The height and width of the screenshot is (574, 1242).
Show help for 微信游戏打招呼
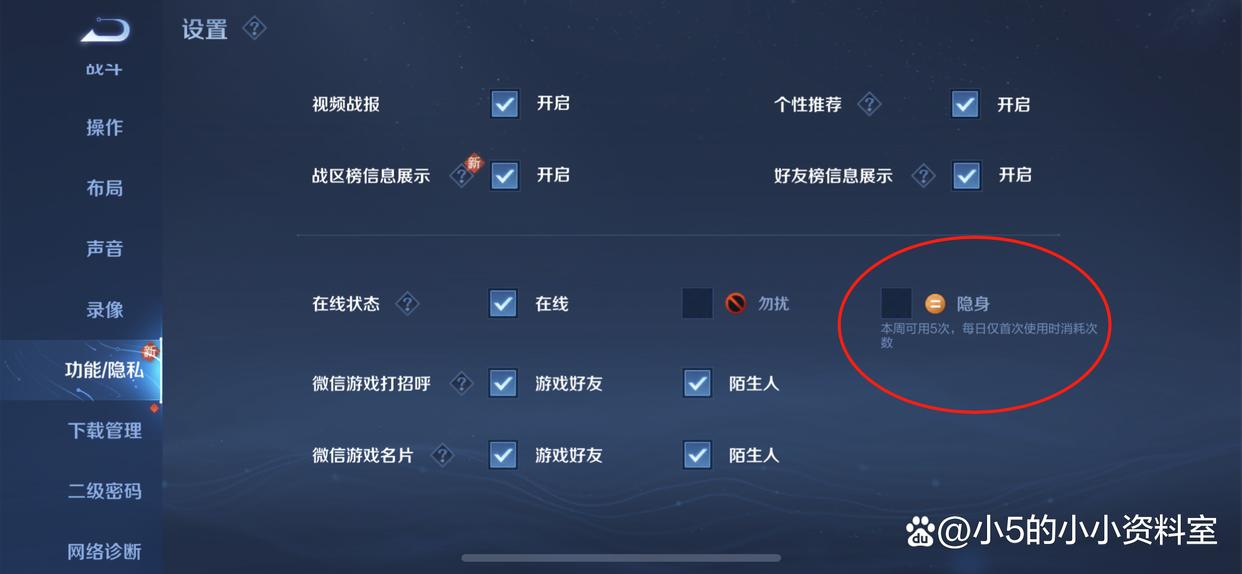[461, 383]
